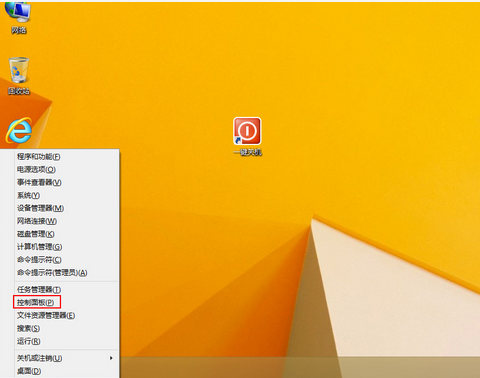Open 程序和功能(F) from the menu
480x378 pixels.
[x=66, y=157]
